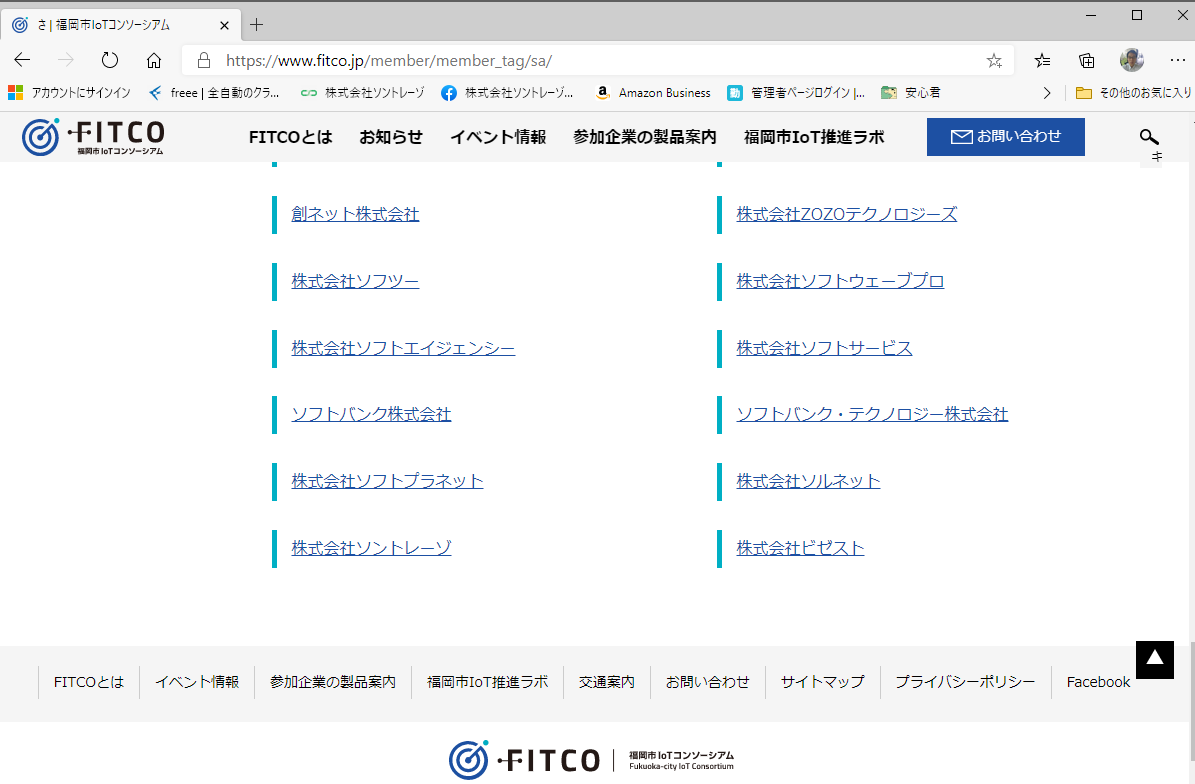The height and width of the screenshot is (784, 1195).
Task: Open 株式会社ソフトウェーブプロ link
Action: point(840,281)
